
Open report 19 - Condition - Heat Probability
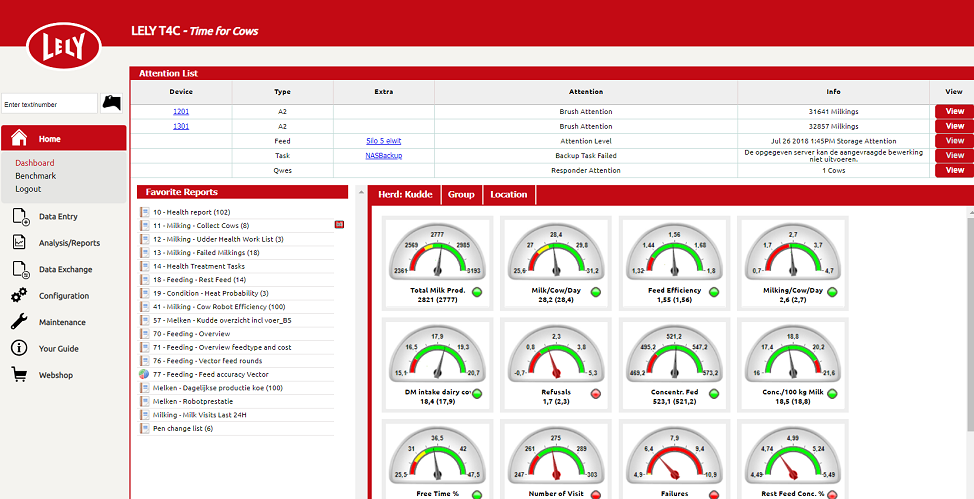click(x=211, y=293)
